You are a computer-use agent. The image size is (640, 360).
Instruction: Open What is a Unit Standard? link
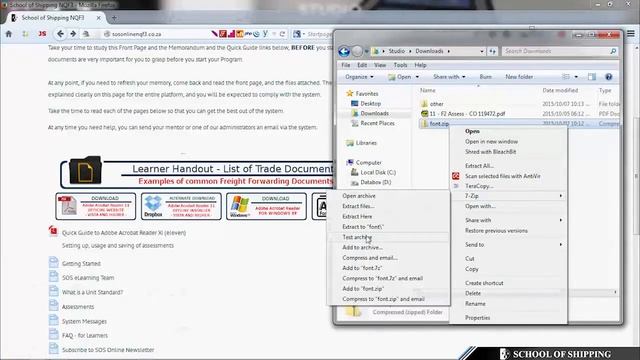click(x=92, y=292)
